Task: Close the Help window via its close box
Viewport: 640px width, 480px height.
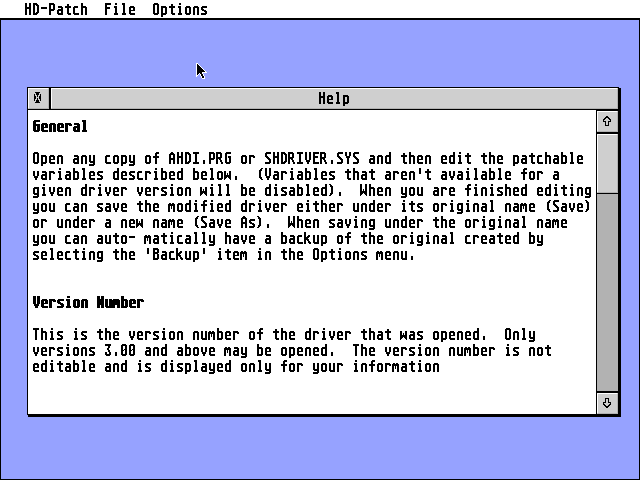Action: (x=38, y=98)
